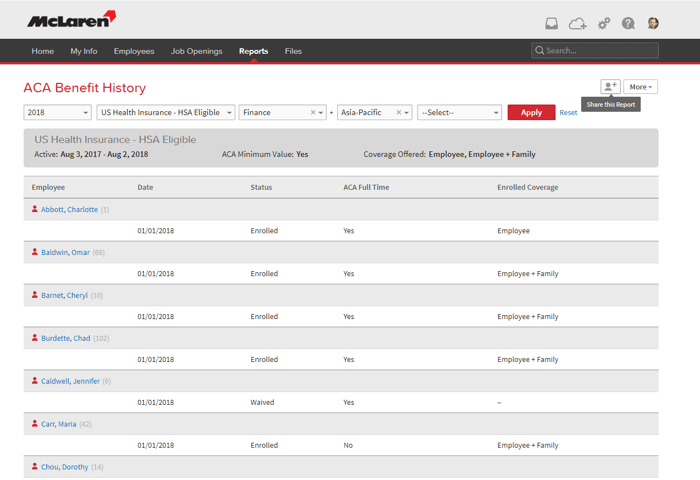Click the Active Aug 3, 2017 date range
The height and width of the screenshot is (480, 700).
(x=91, y=154)
